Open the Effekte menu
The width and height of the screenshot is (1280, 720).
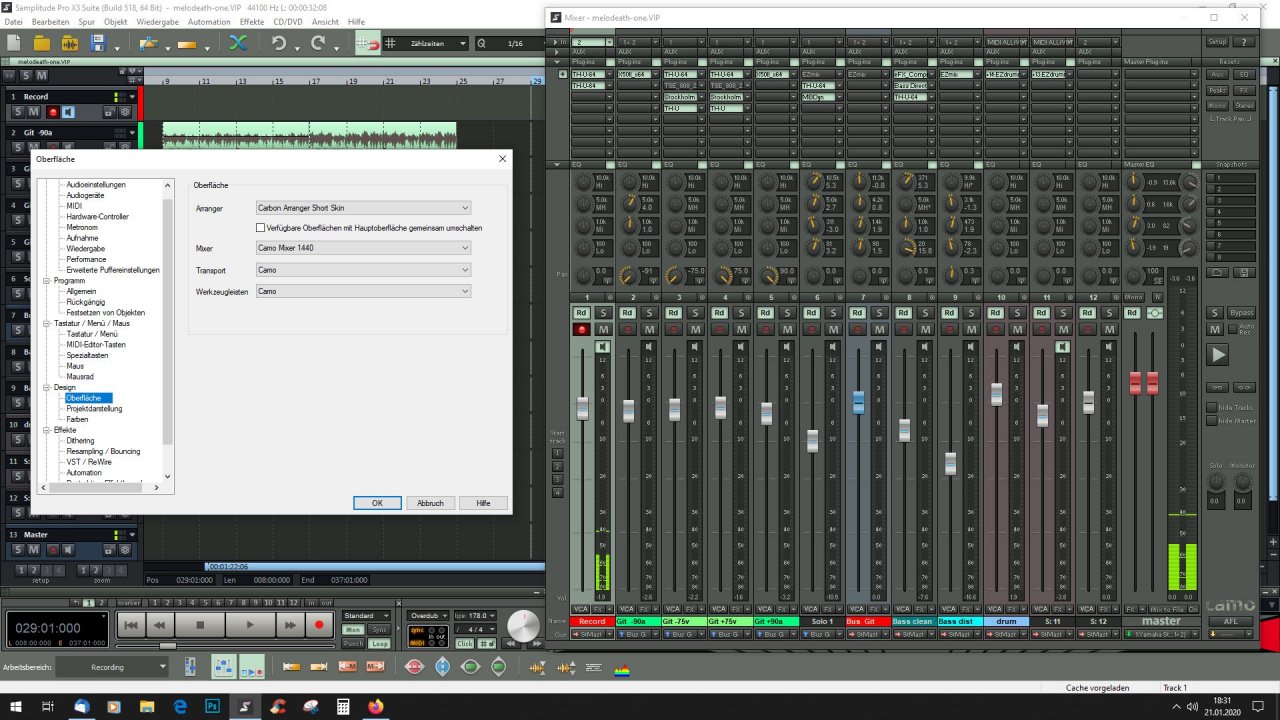[252, 21]
